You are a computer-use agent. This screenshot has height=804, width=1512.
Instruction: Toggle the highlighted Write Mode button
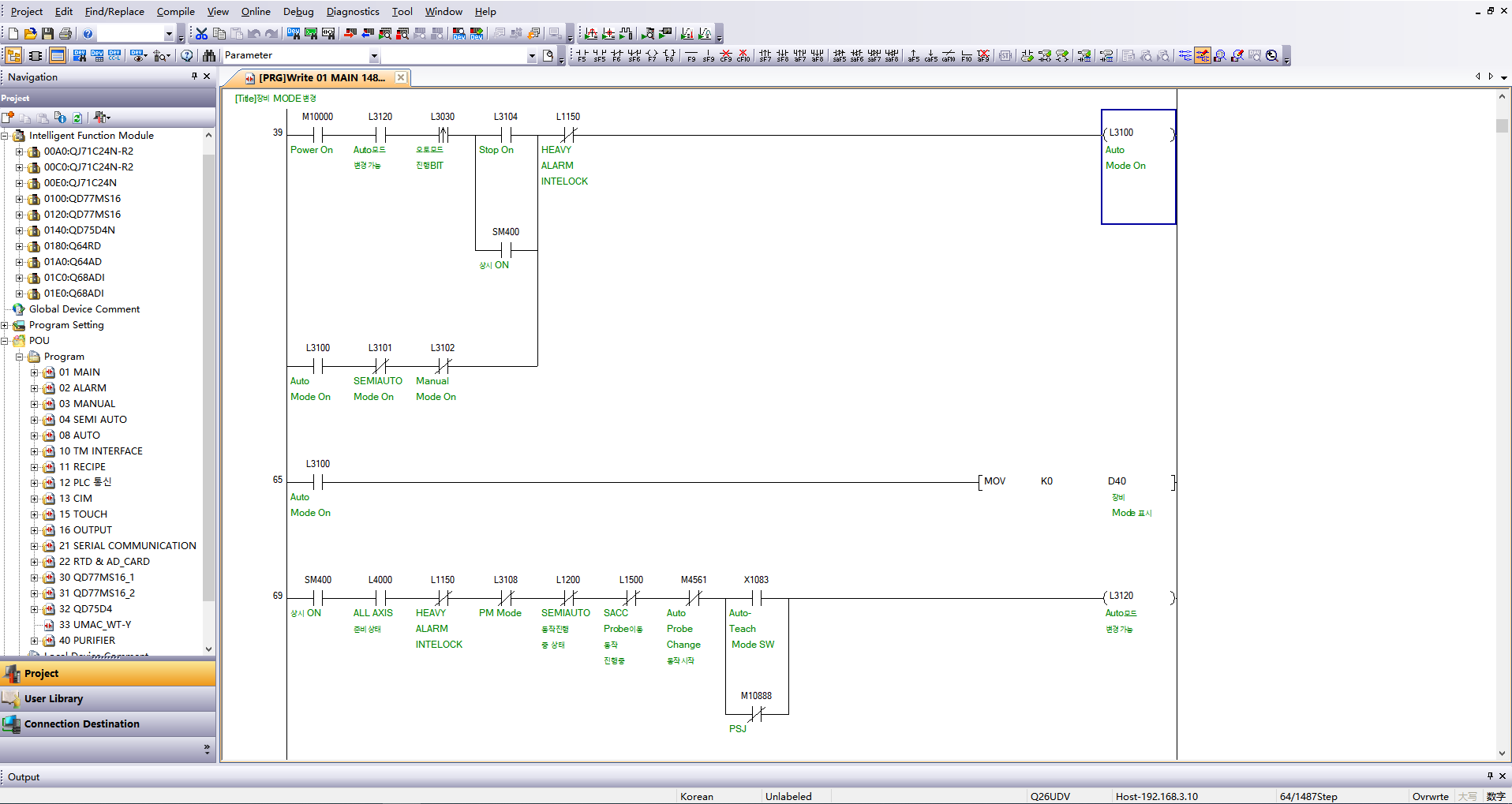tap(1202, 55)
